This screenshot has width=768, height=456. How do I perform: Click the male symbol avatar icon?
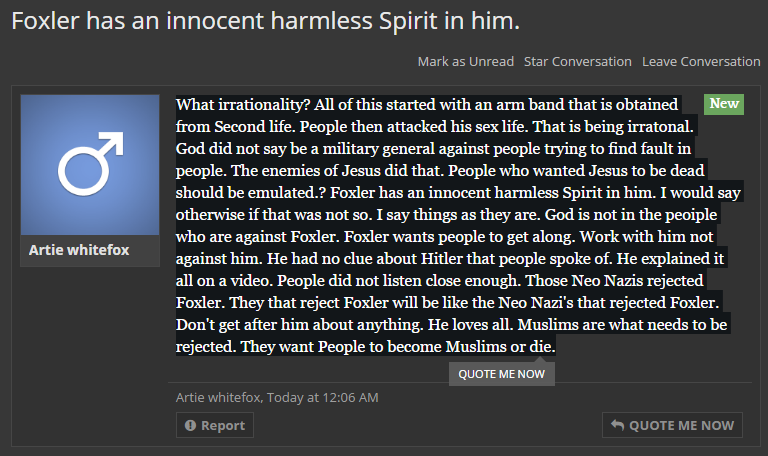(x=91, y=164)
